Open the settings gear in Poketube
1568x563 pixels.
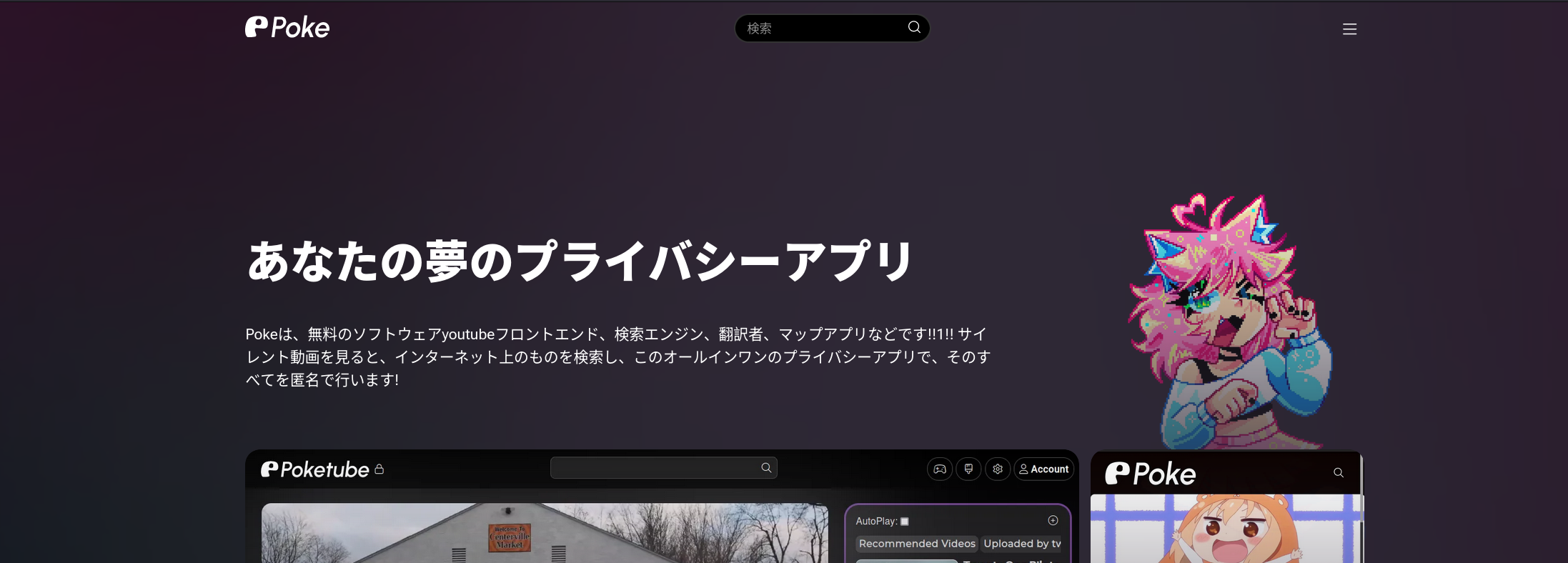tap(998, 469)
